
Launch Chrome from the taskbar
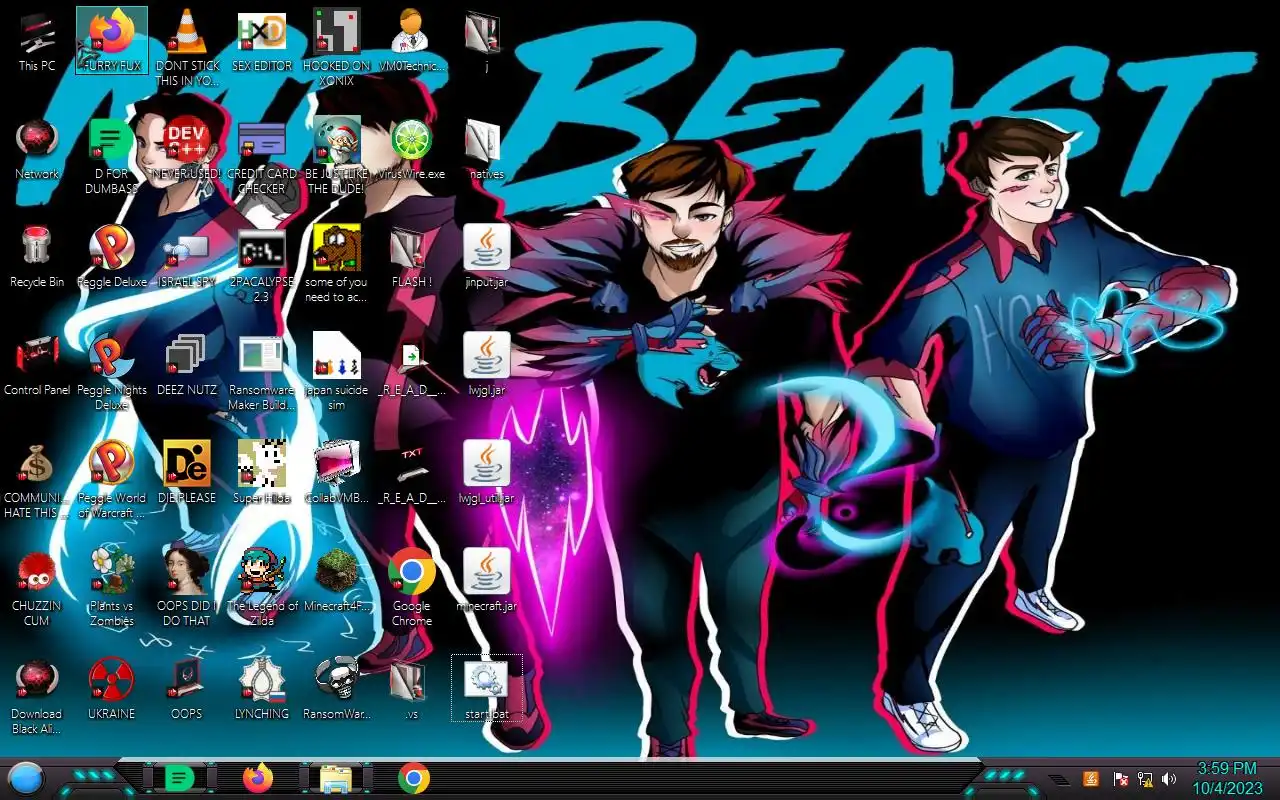coord(413,778)
